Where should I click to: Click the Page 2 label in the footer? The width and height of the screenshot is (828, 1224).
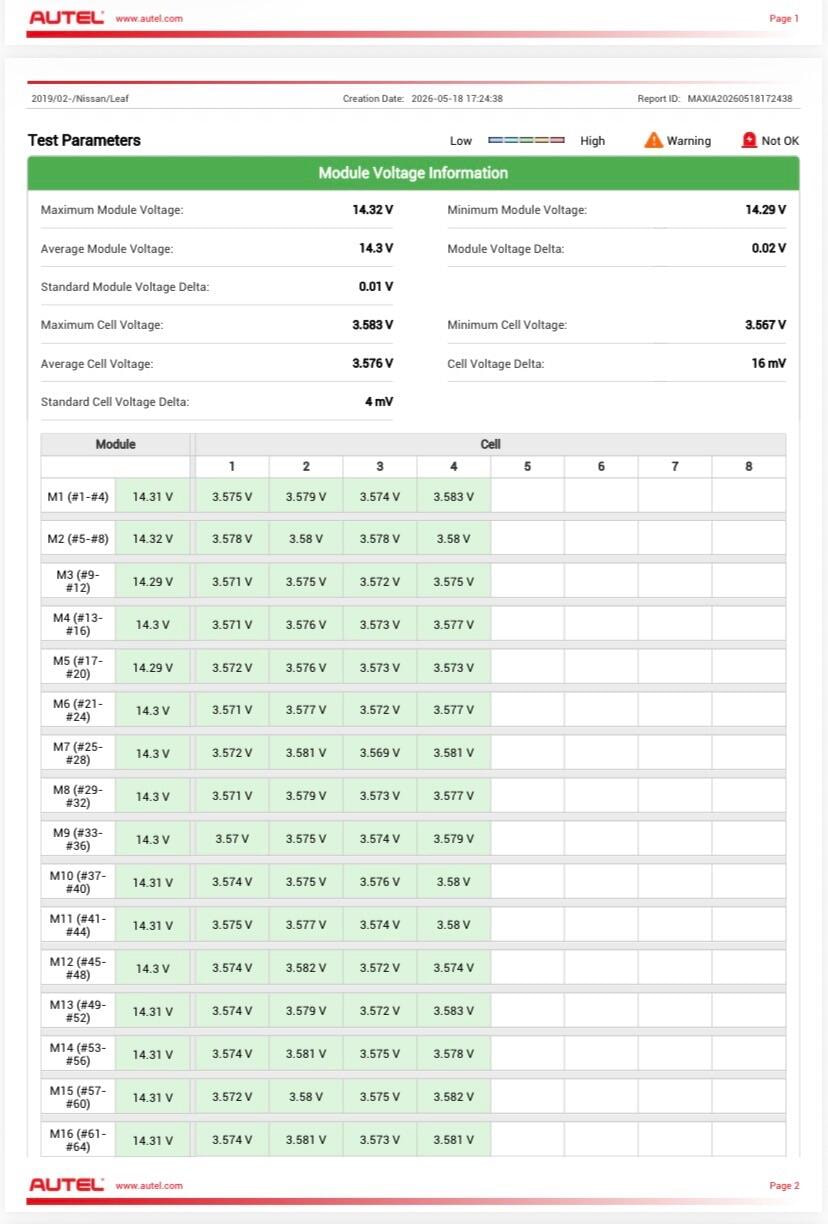(x=784, y=1185)
